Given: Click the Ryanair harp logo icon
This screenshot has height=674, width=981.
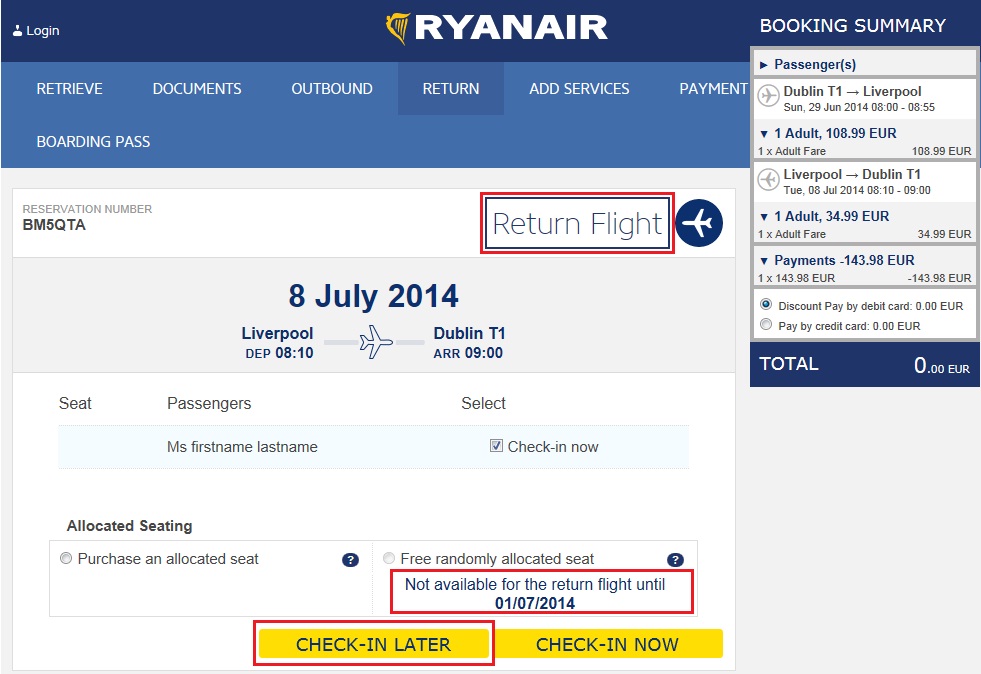Looking at the screenshot, I should point(398,28).
